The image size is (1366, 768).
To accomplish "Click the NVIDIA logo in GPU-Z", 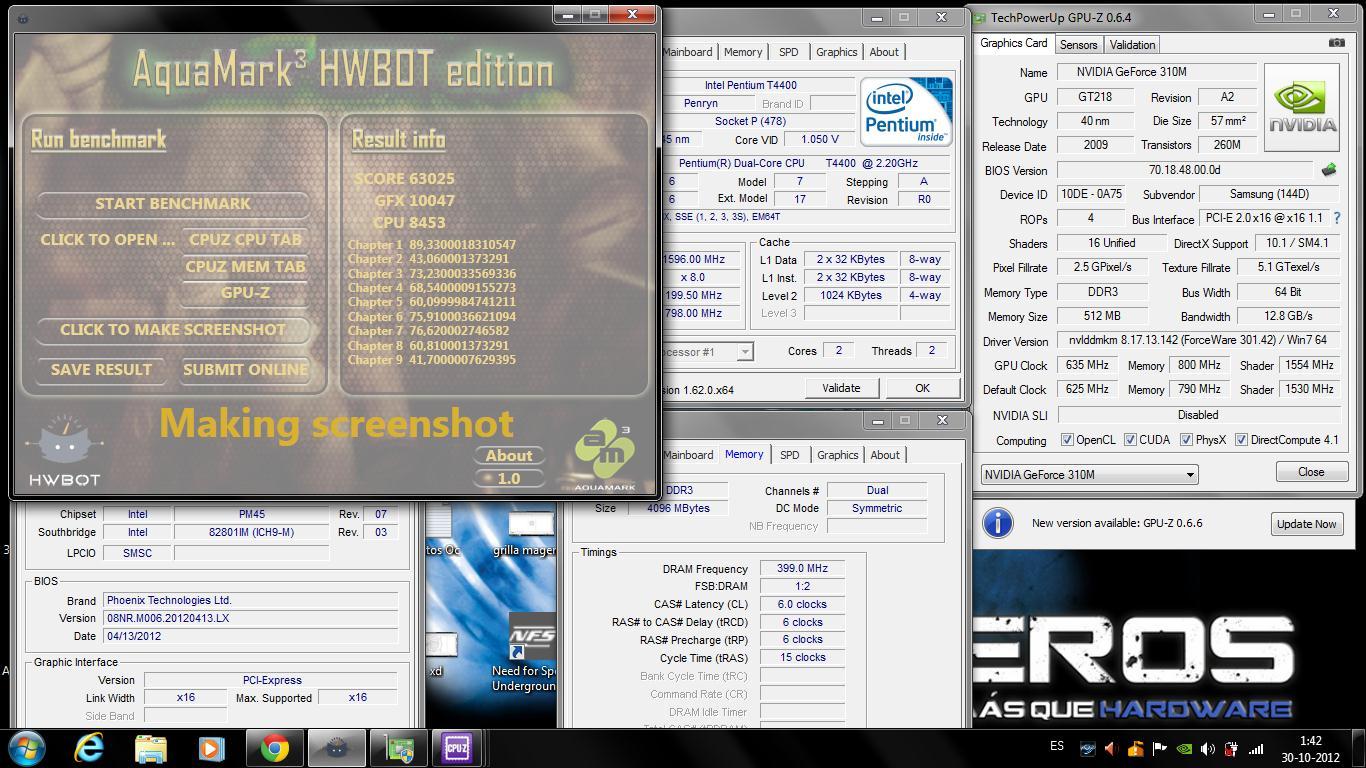I will [1302, 108].
